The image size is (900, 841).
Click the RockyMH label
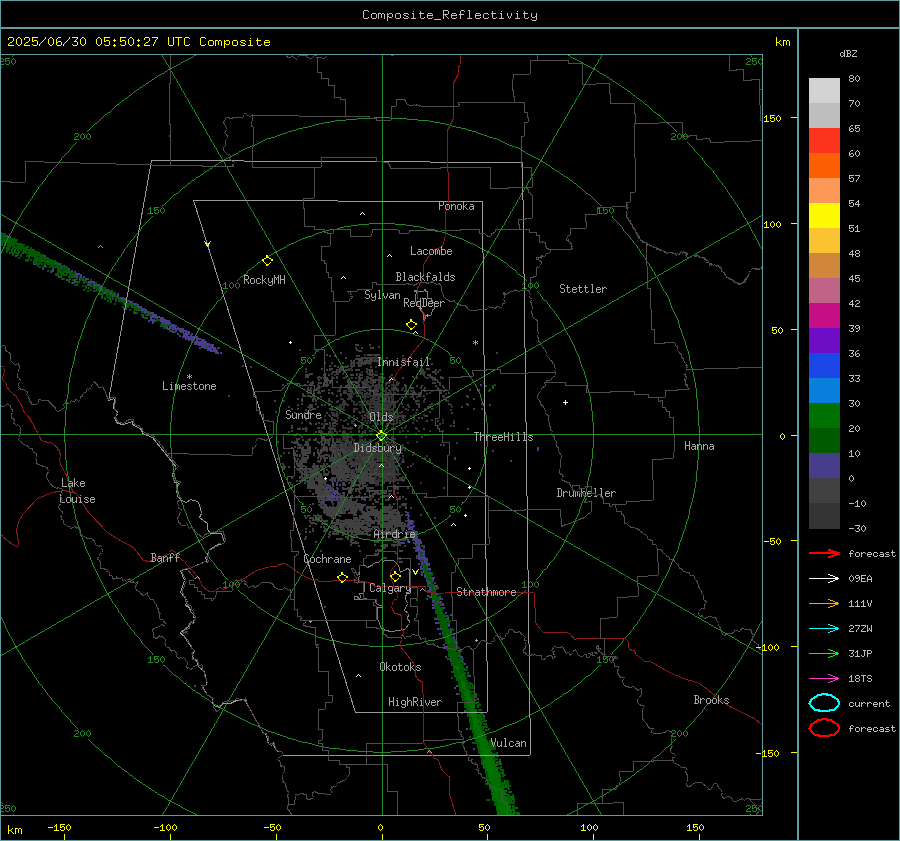[x=264, y=280]
